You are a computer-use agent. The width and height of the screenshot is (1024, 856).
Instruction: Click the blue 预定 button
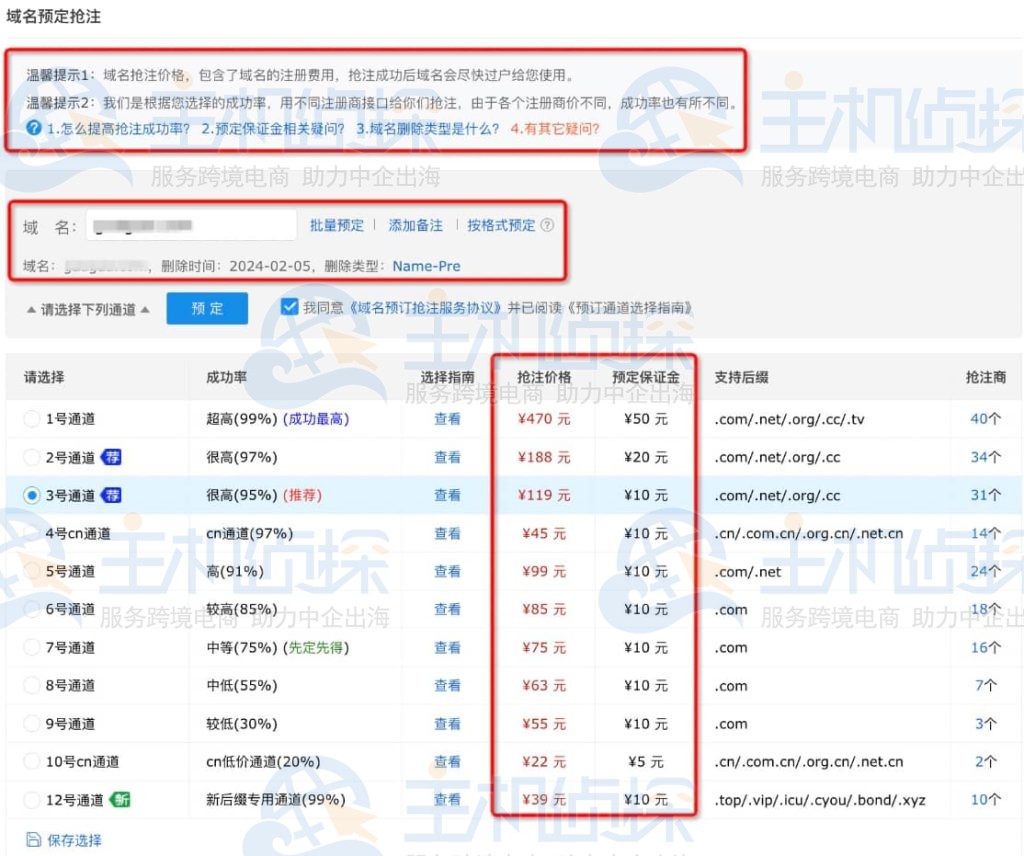[207, 308]
